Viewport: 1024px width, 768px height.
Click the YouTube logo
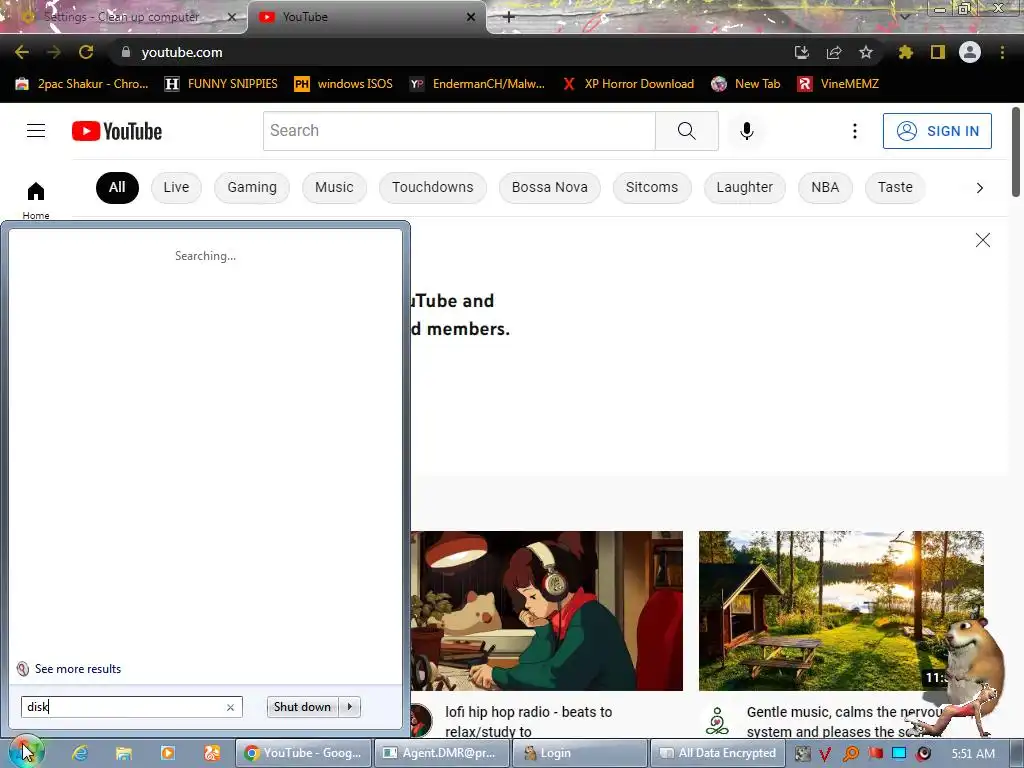(x=117, y=131)
